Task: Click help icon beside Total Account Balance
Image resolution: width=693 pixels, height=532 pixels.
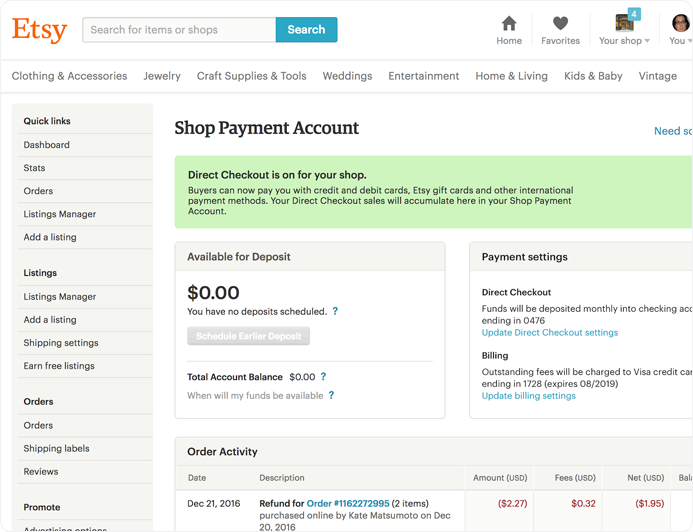Action: click(323, 377)
